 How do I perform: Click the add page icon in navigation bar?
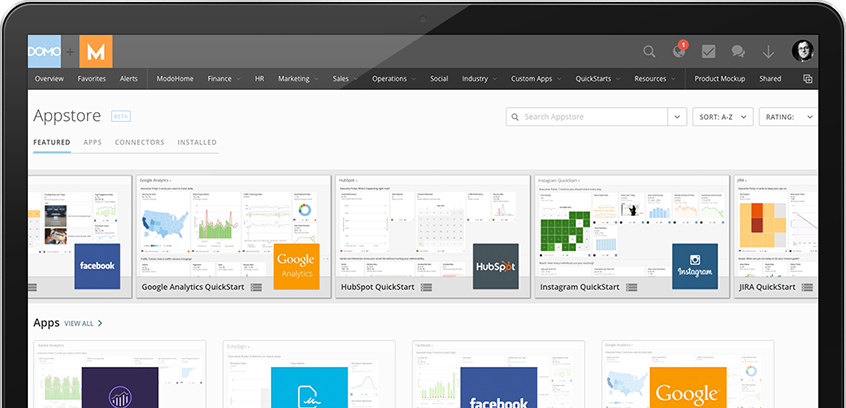coord(808,79)
